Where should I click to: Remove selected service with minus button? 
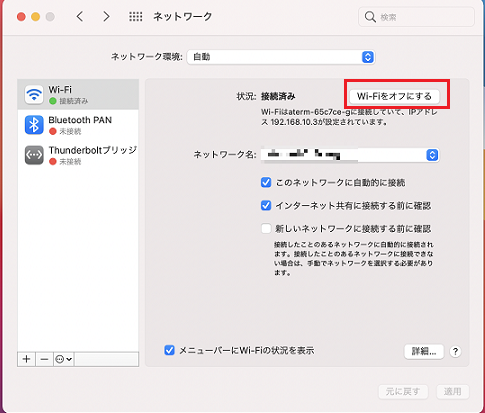(44, 359)
